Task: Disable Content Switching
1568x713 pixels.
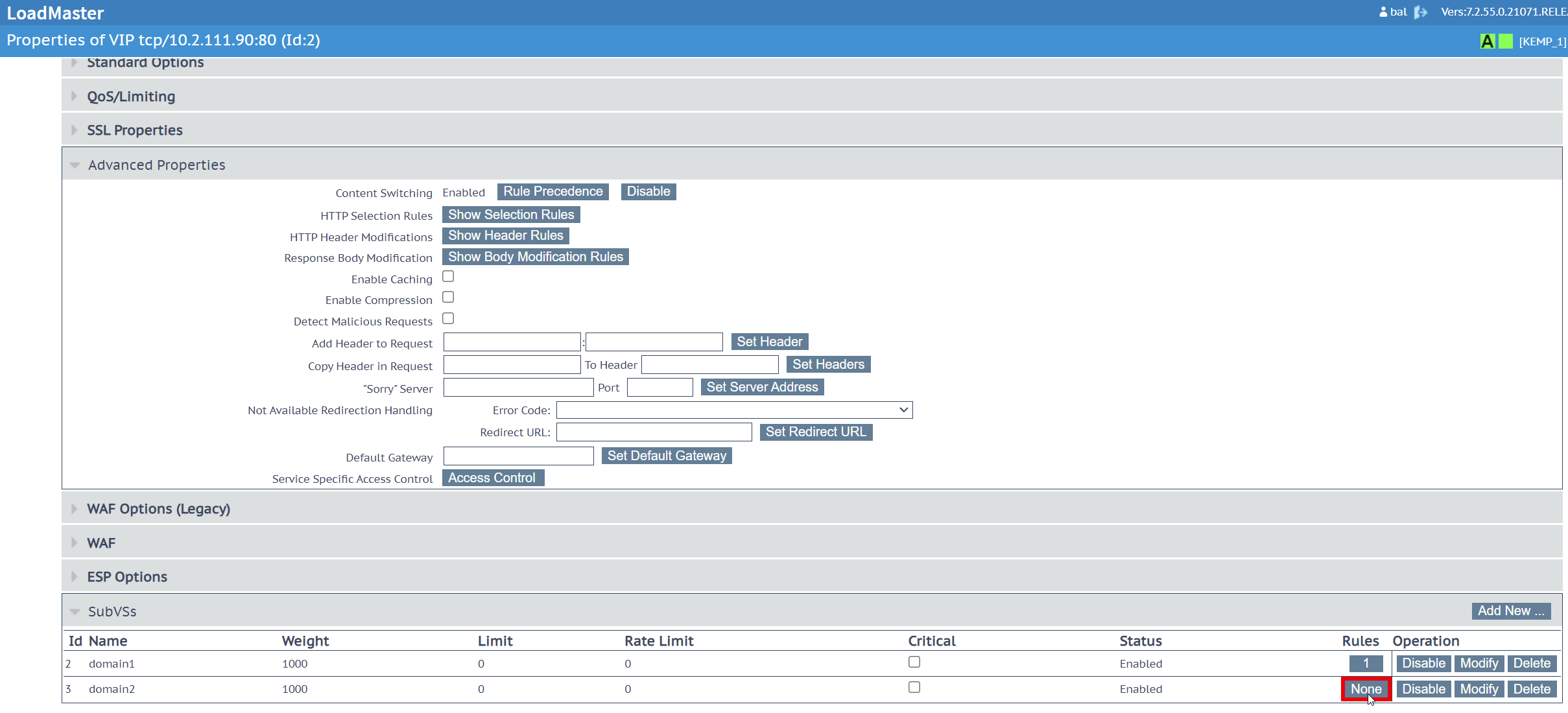Action: pyautogui.click(x=648, y=192)
